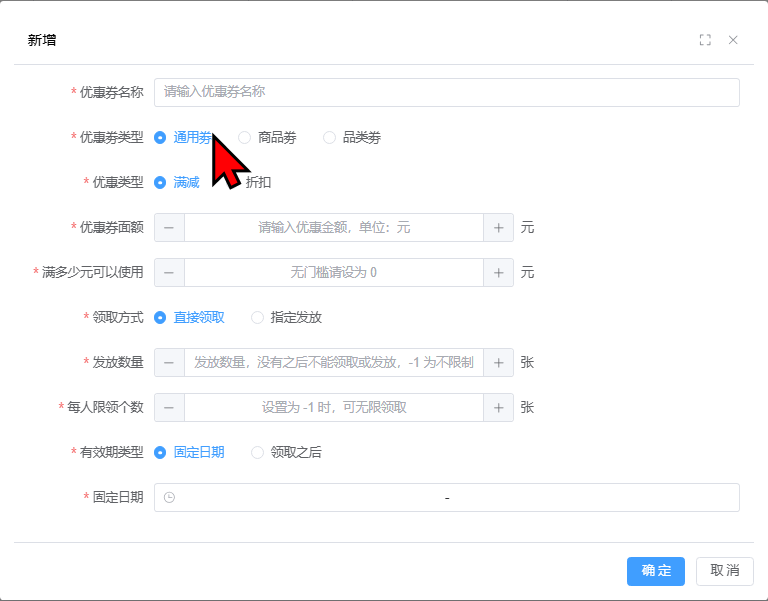Select 领取之后 validity type
The width and height of the screenshot is (768, 601).
[x=286, y=453]
